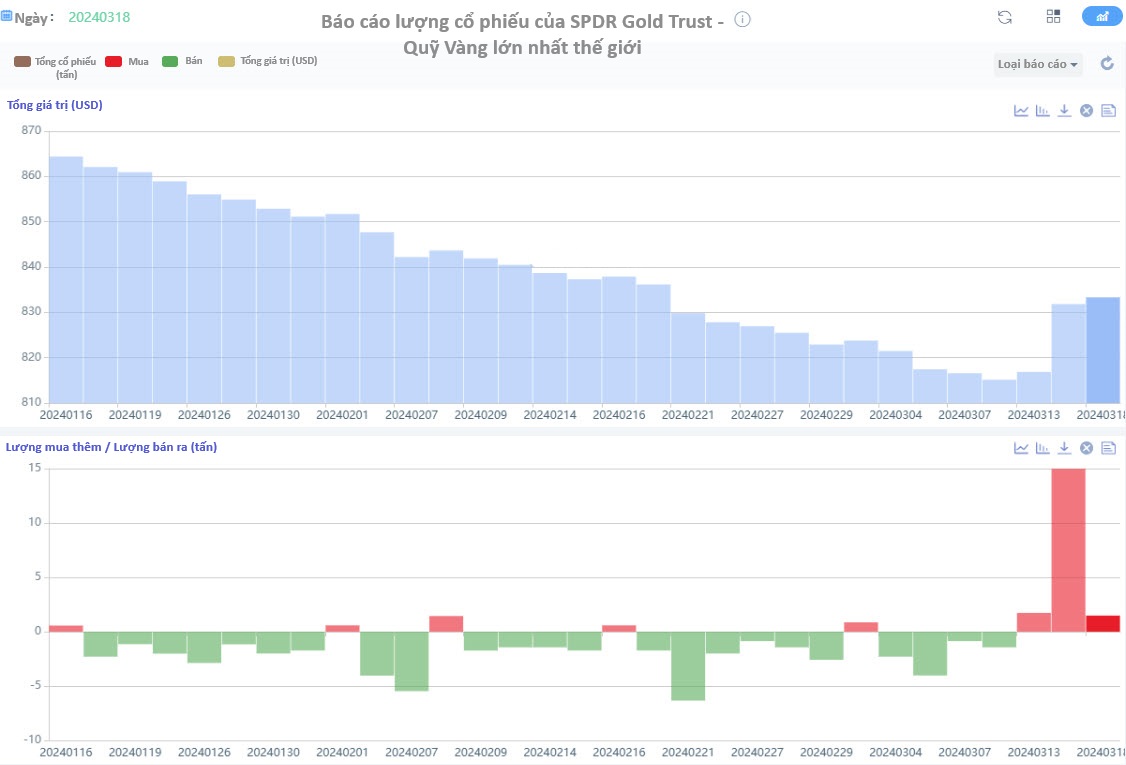The height and width of the screenshot is (765, 1126).
Task: Select the 20240221 bar in the top chart
Action: [688, 357]
